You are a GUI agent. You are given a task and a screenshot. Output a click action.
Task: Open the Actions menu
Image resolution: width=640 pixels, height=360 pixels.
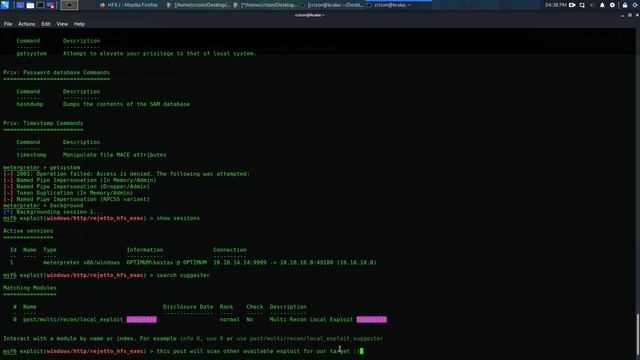point(27,24)
